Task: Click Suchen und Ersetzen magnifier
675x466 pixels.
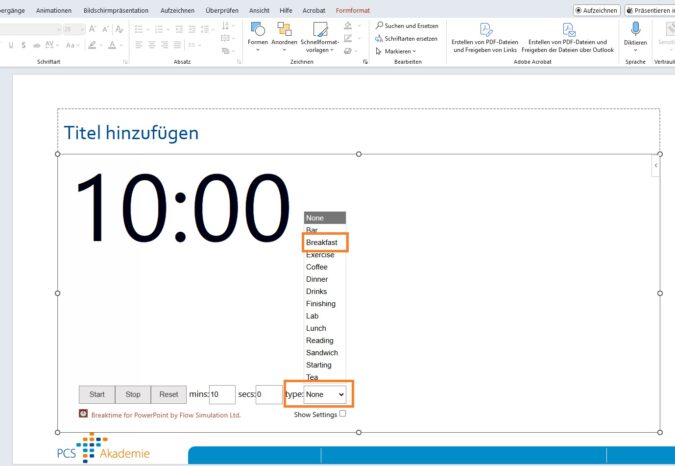Action: point(379,25)
